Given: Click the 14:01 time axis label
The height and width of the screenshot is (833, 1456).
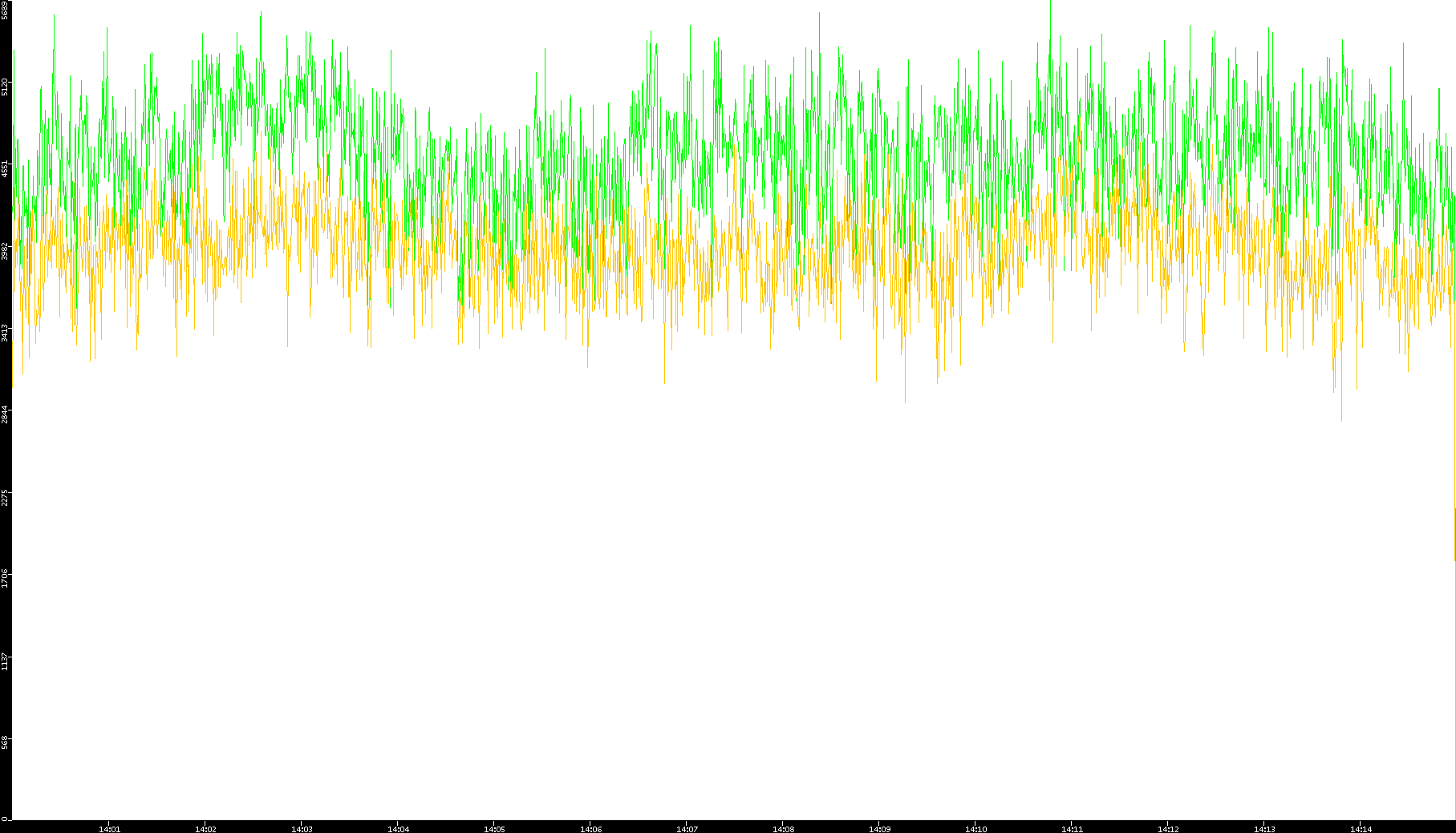Looking at the screenshot, I should coord(109,829).
